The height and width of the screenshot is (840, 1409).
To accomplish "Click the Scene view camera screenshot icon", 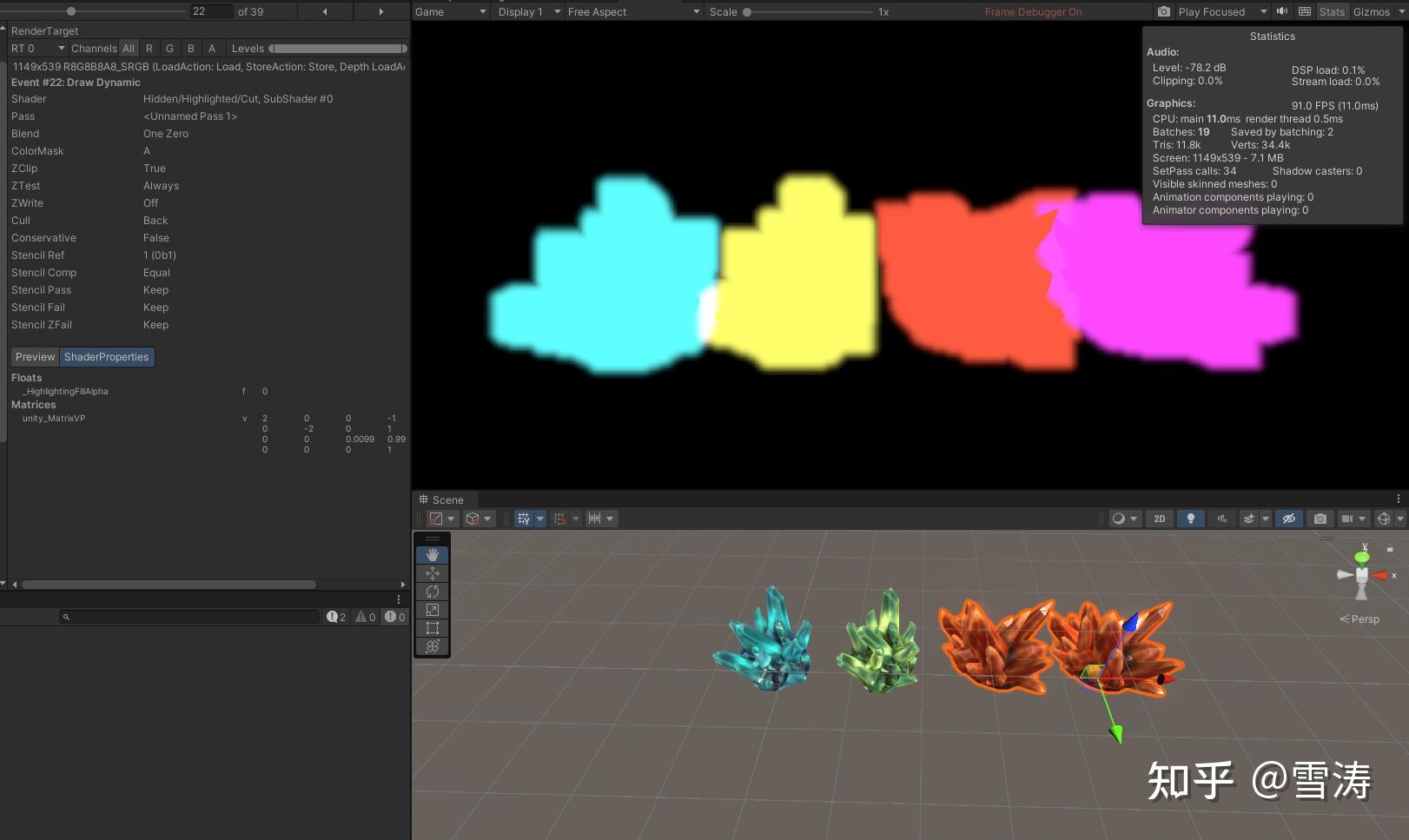I will tap(1320, 519).
